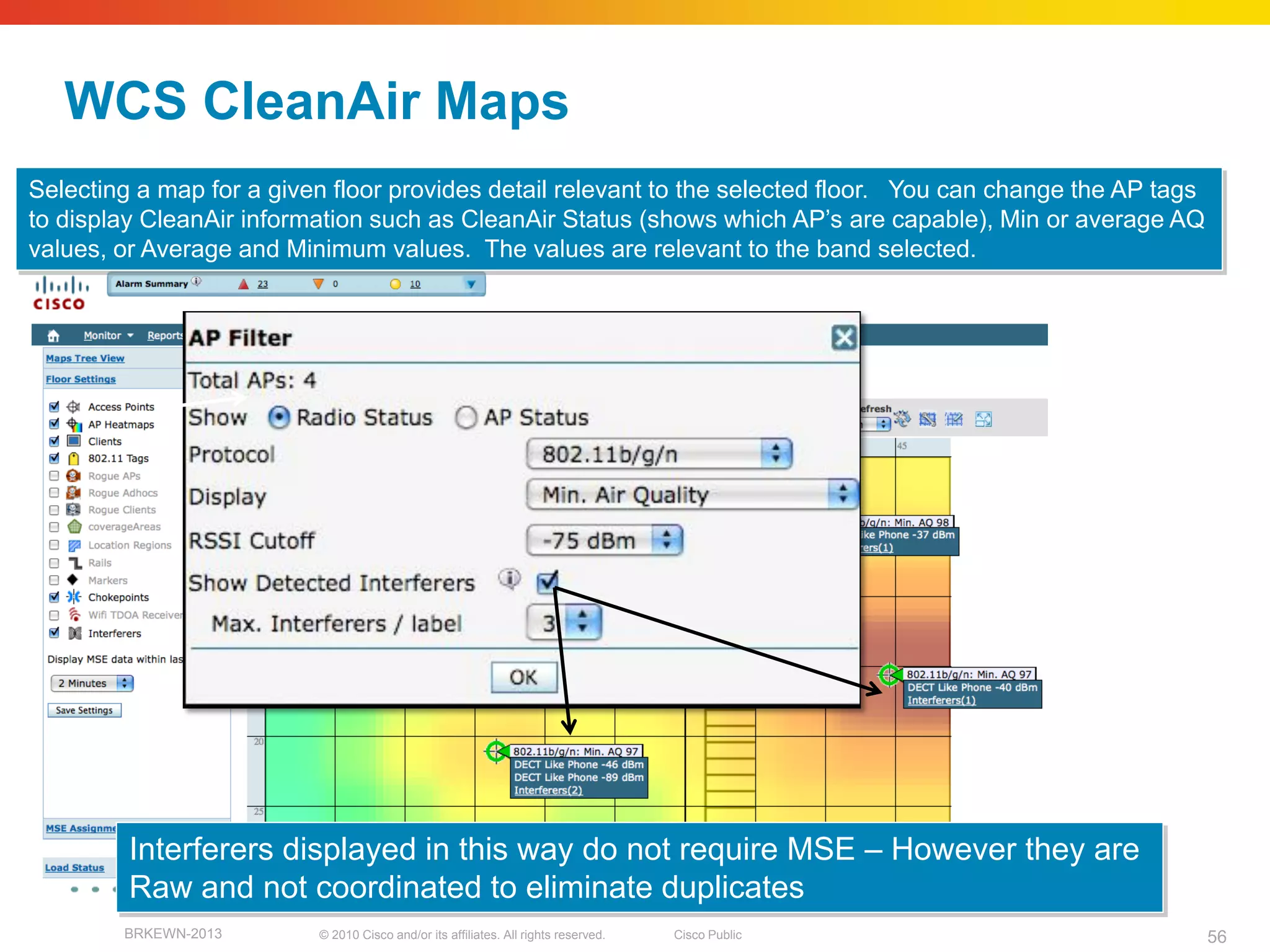Click the red critical alarm triangle

(x=244, y=284)
